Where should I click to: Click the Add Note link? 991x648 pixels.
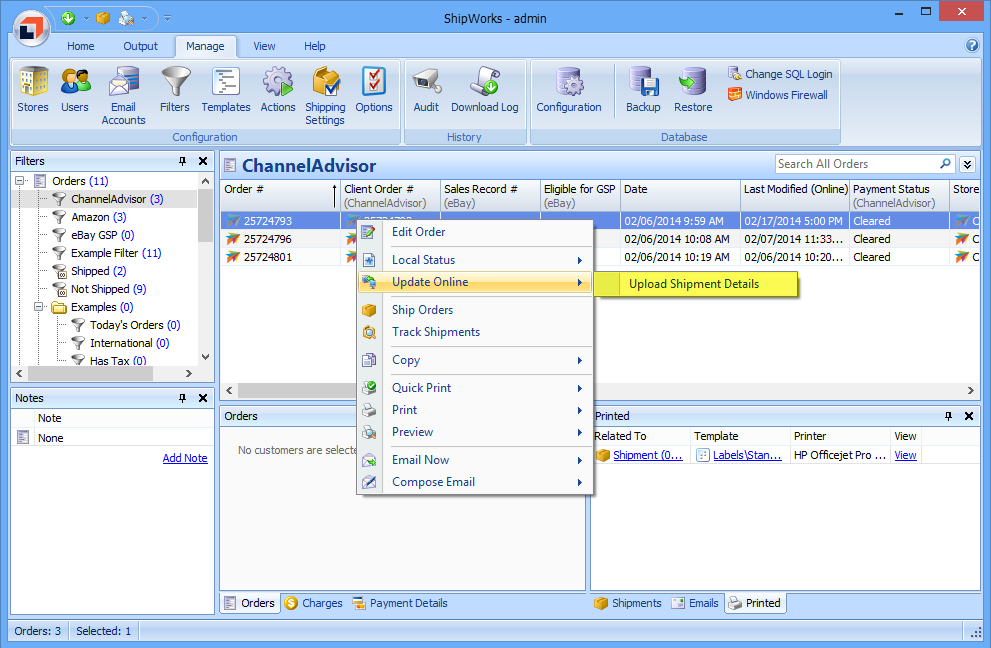(185, 458)
